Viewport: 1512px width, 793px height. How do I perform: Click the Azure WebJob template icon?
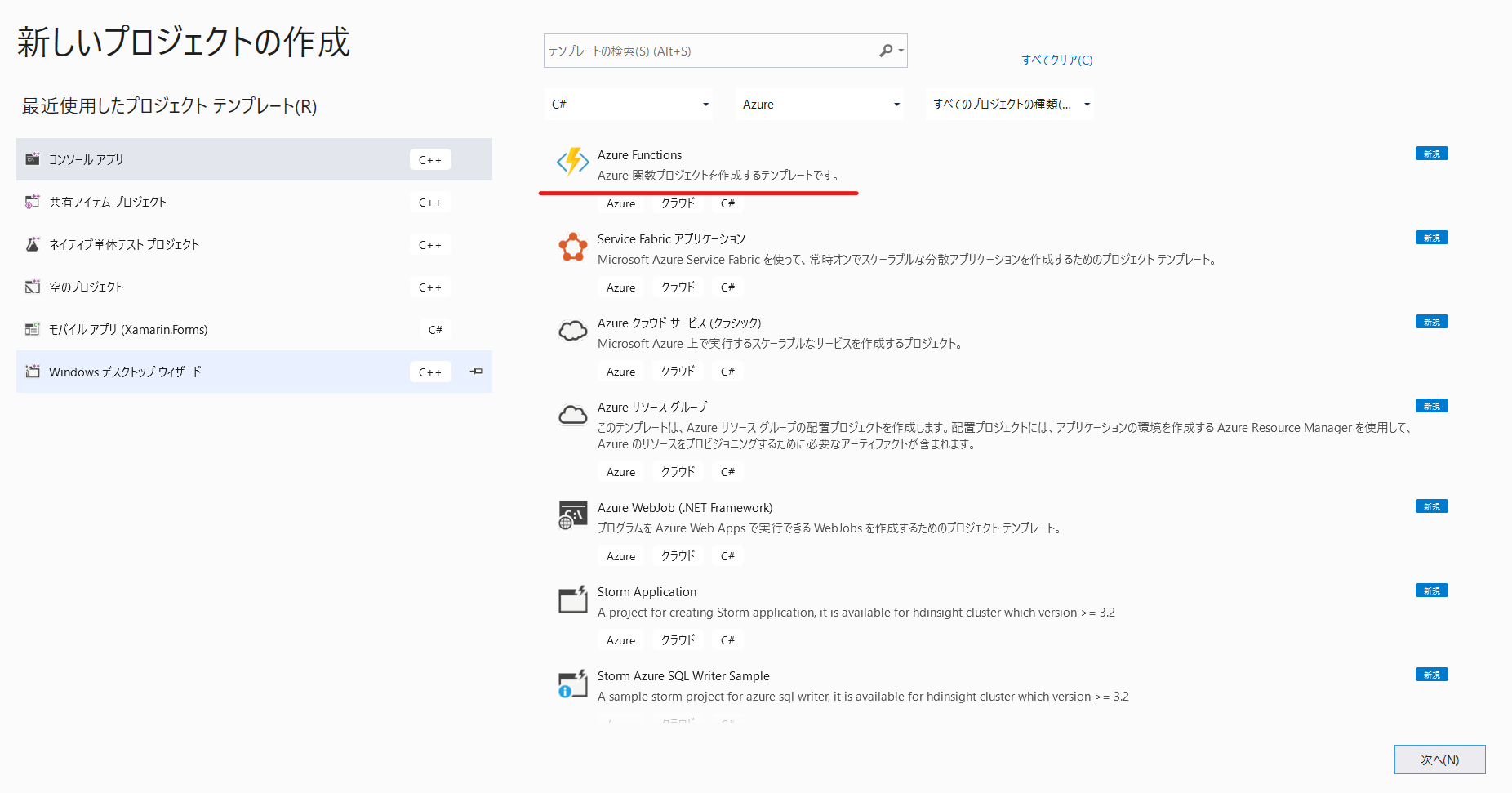(572, 515)
